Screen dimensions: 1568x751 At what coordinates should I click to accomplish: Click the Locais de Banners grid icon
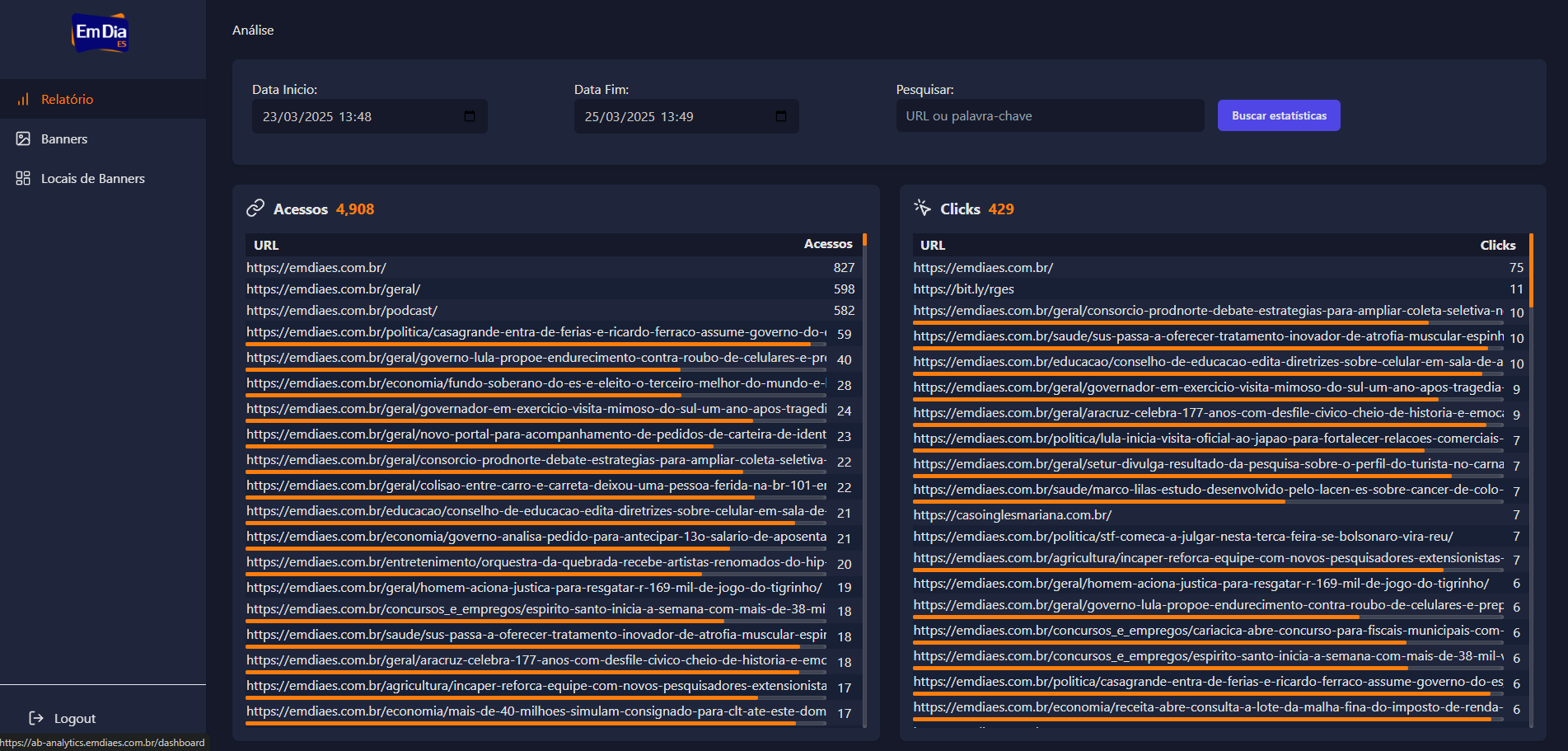coord(23,178)
